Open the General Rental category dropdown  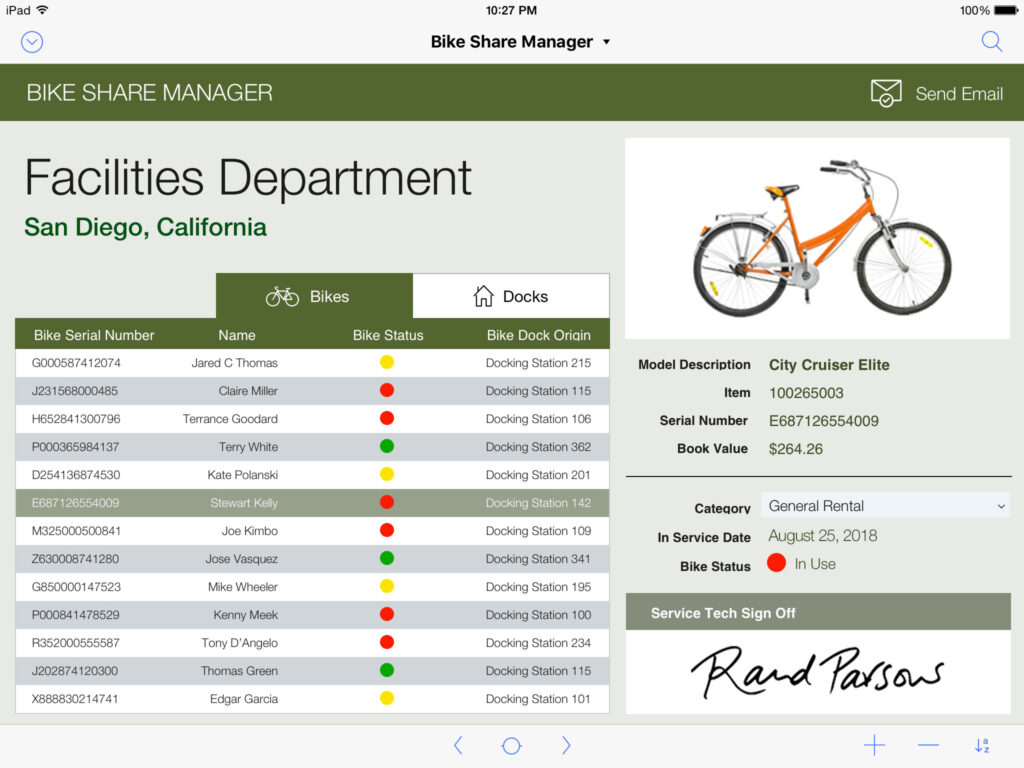tap(884, 506)
